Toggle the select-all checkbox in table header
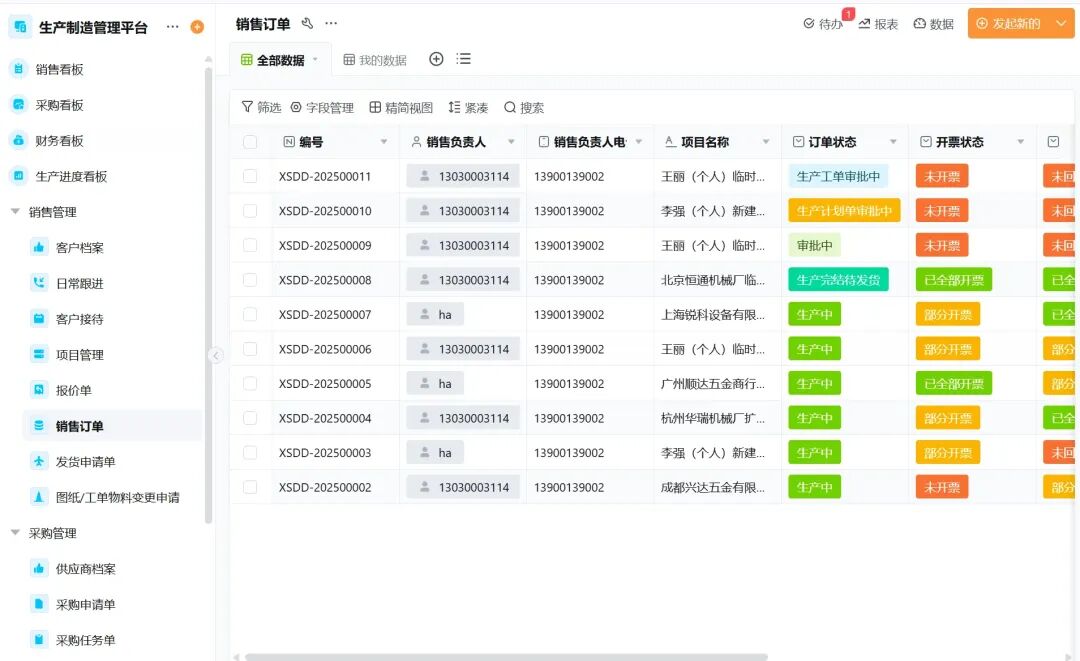1080x661 pixels. 250,142
